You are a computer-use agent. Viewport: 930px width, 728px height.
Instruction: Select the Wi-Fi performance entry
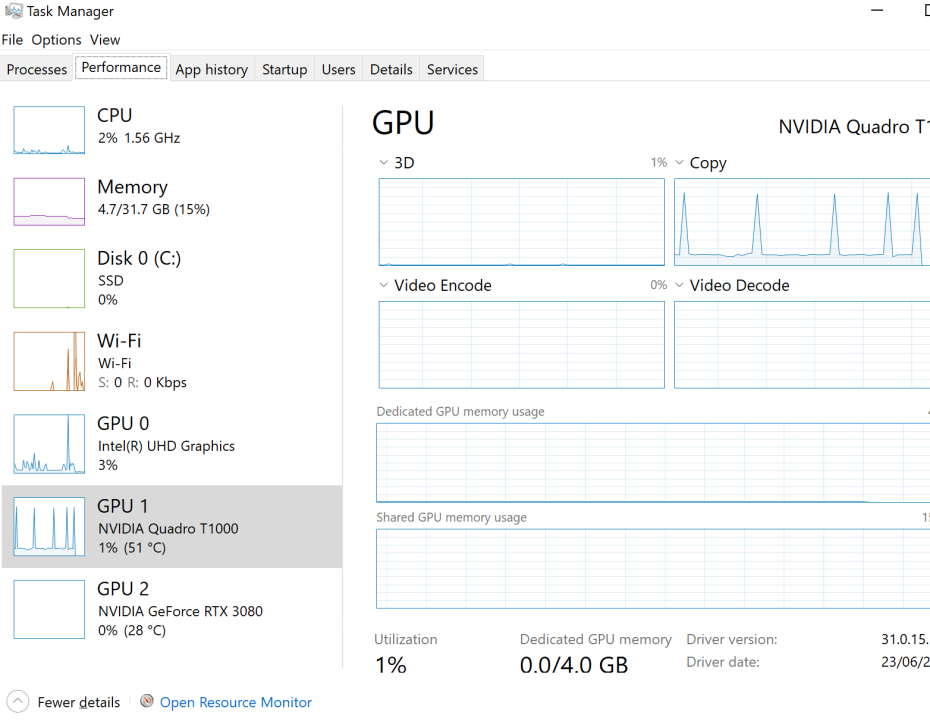[172, 361]
